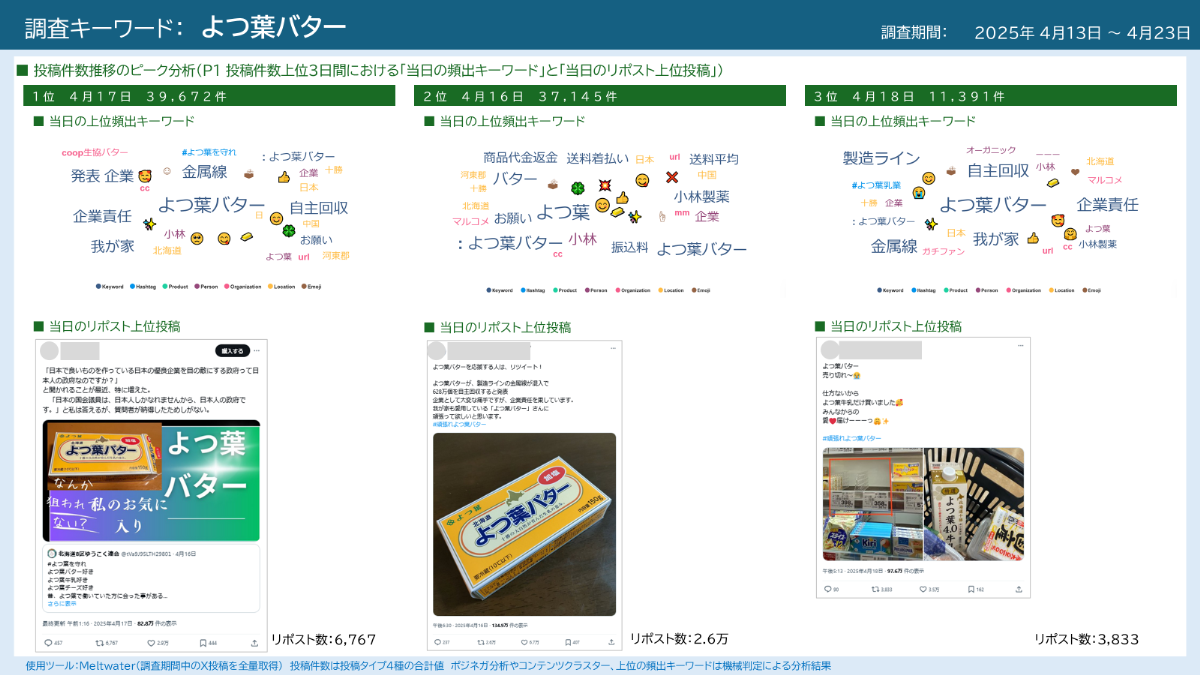Viewport: 1200px width, 675px height.
Task: Click the リポスト数:6,767 label
Action: pos(323,639)
